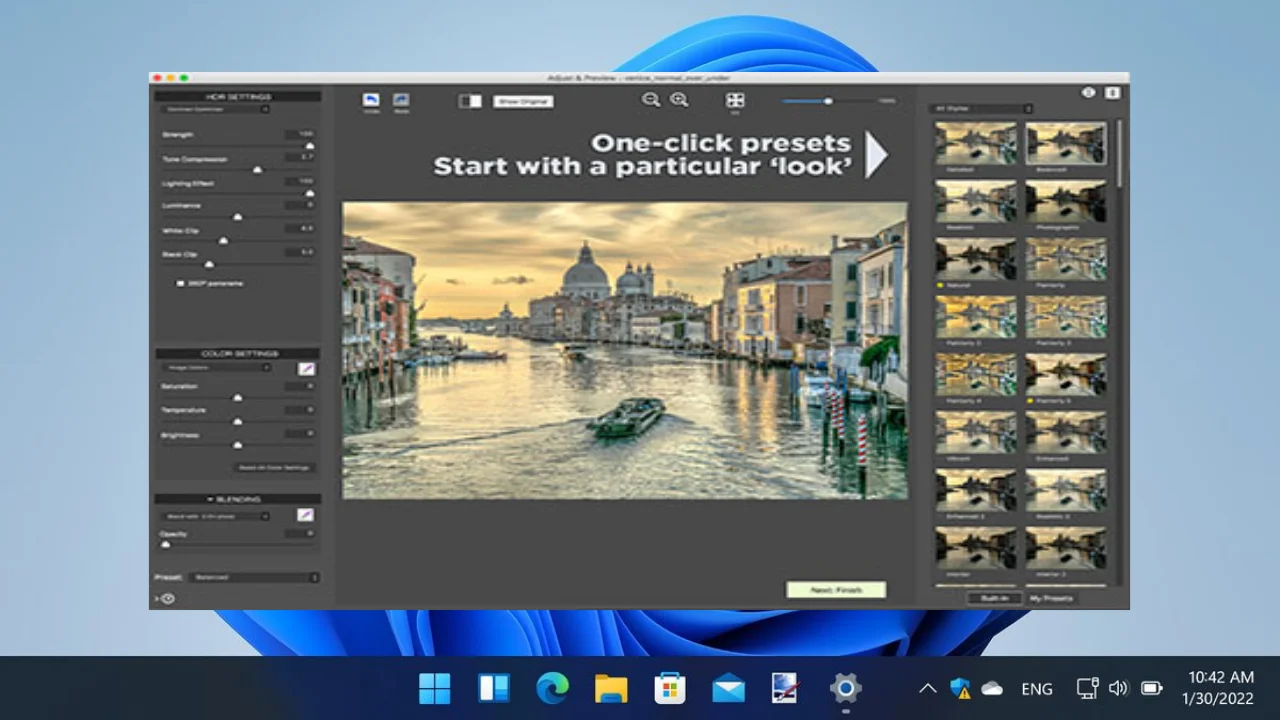Open Microsoft Store from taskbar
Image resolution: width=1280 pixels, height=720 pixels.
(670, 688)
